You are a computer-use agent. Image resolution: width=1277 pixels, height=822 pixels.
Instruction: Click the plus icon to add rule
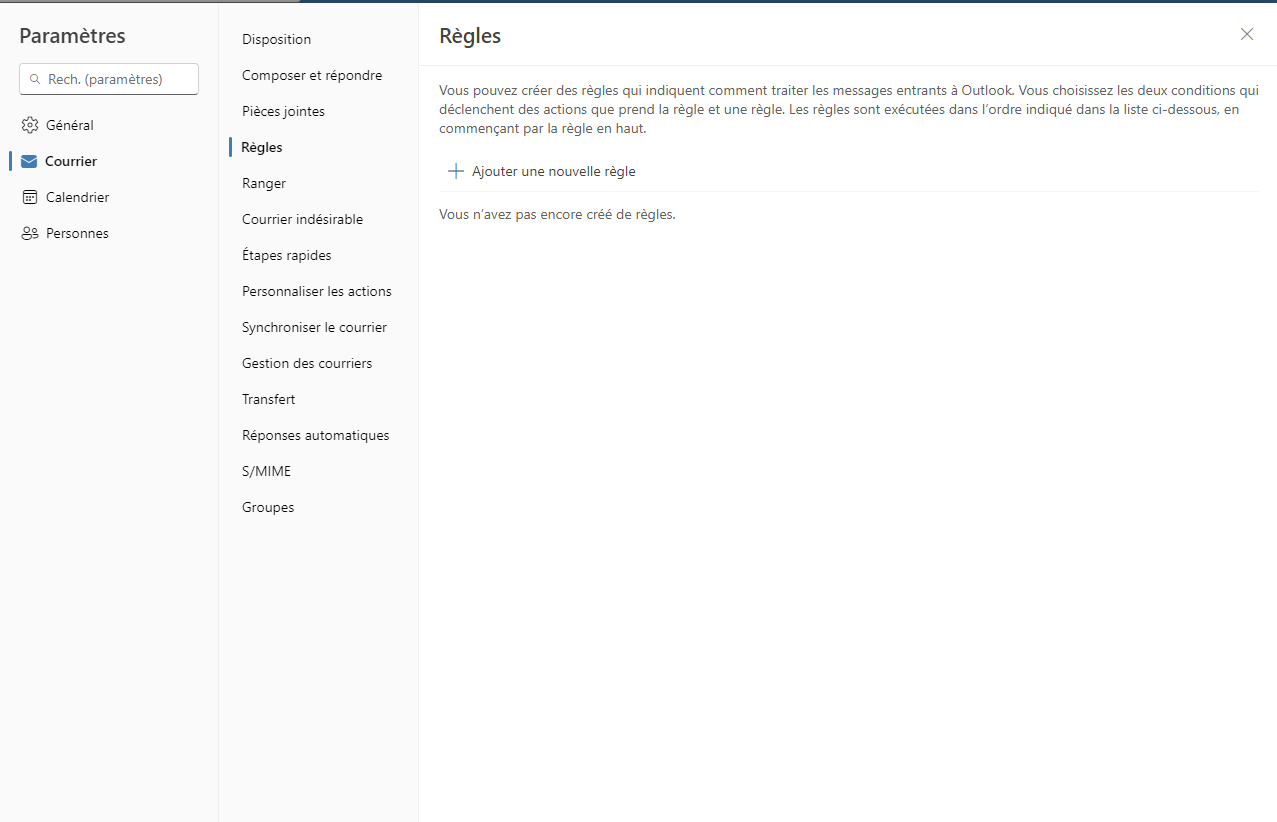[456, 171]
